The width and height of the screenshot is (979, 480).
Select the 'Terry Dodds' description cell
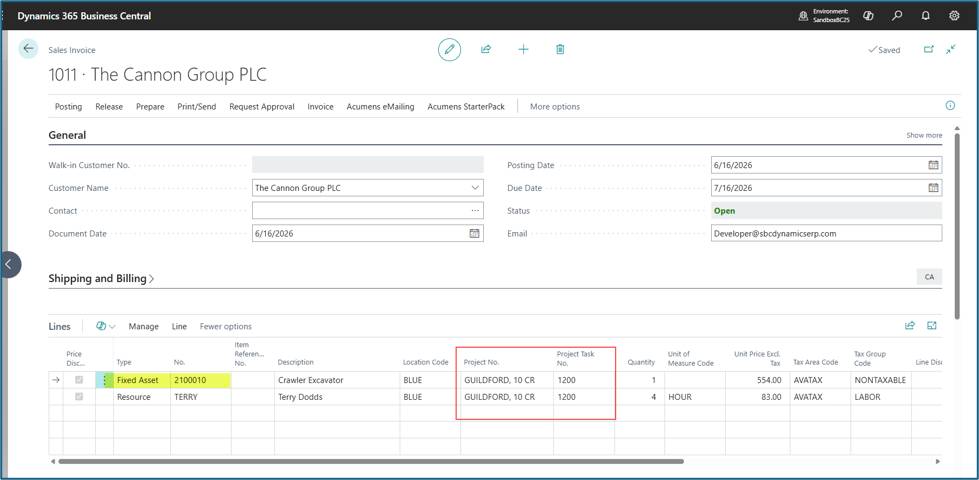337,396
